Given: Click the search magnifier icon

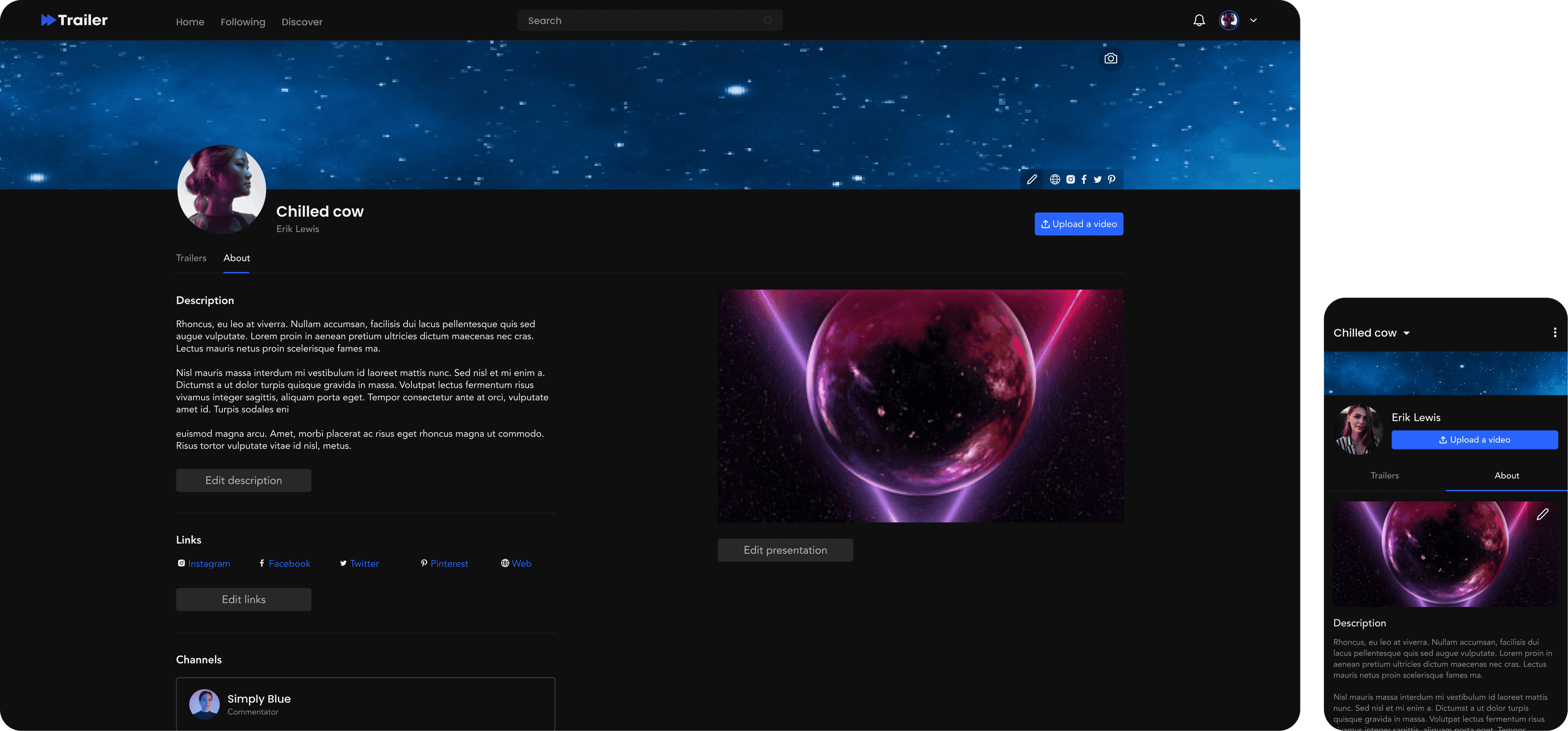Looking at the screenshot, I should (768, 21).
